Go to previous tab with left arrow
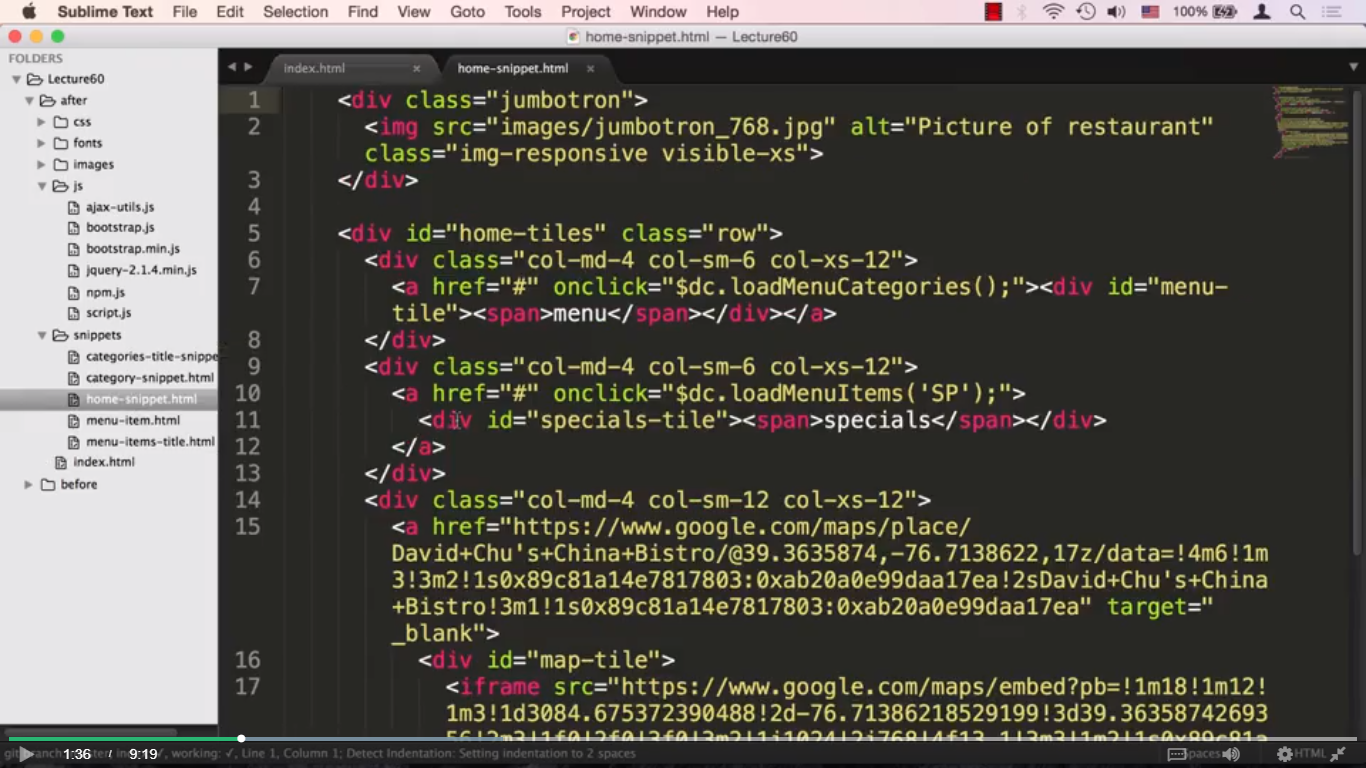Screen dimensions: 1366x768 point(232,67)
